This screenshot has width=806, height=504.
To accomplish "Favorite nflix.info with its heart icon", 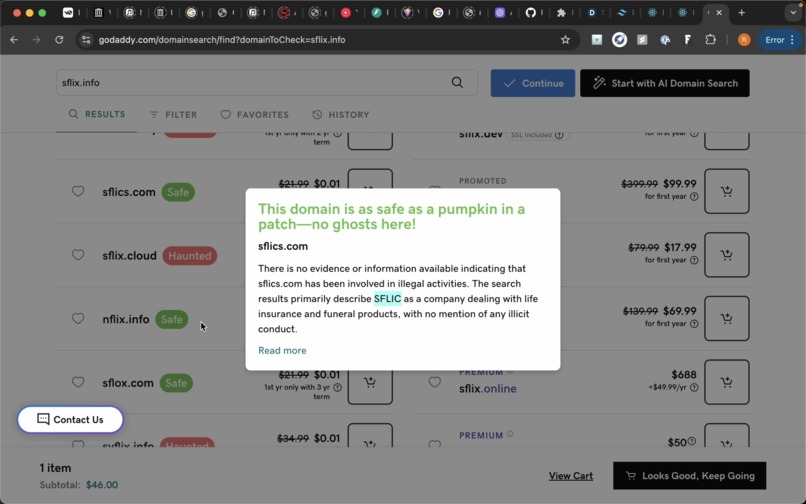I will click(x=78, y=318).
